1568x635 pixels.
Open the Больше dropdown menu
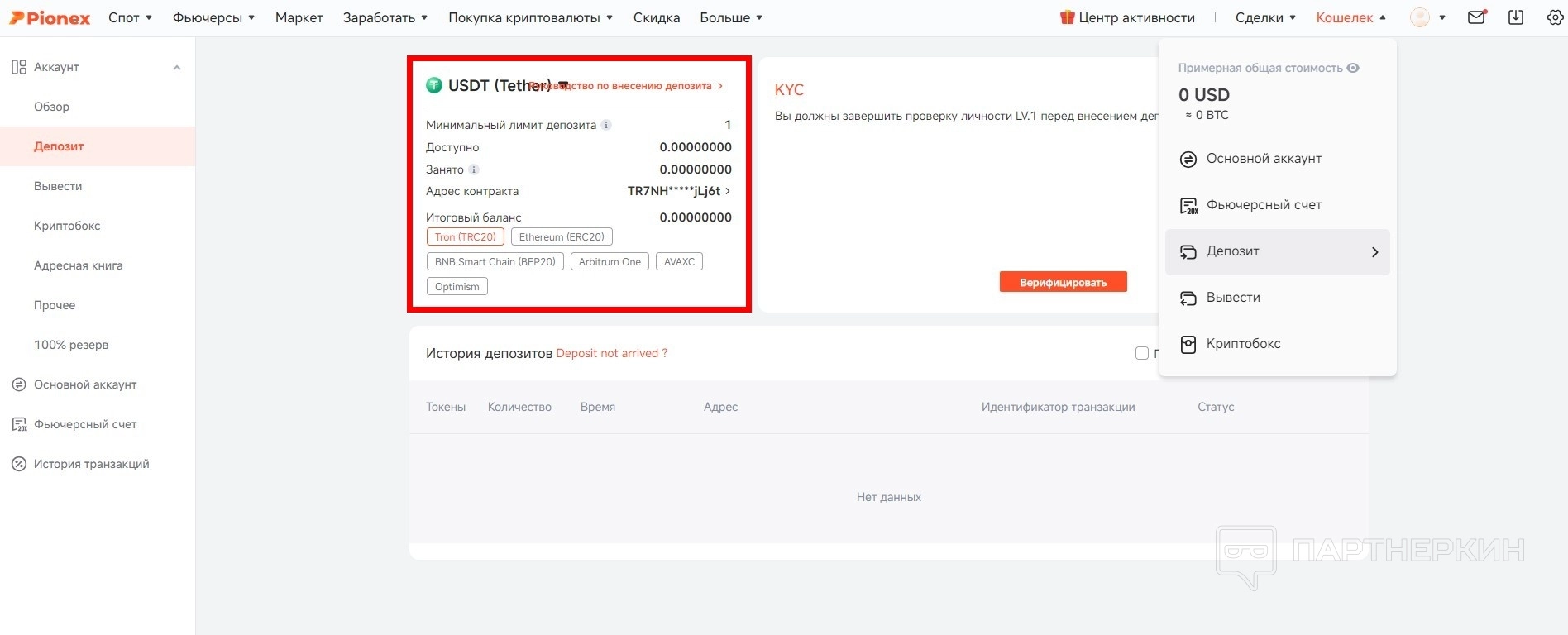click(x=731, y=17)
